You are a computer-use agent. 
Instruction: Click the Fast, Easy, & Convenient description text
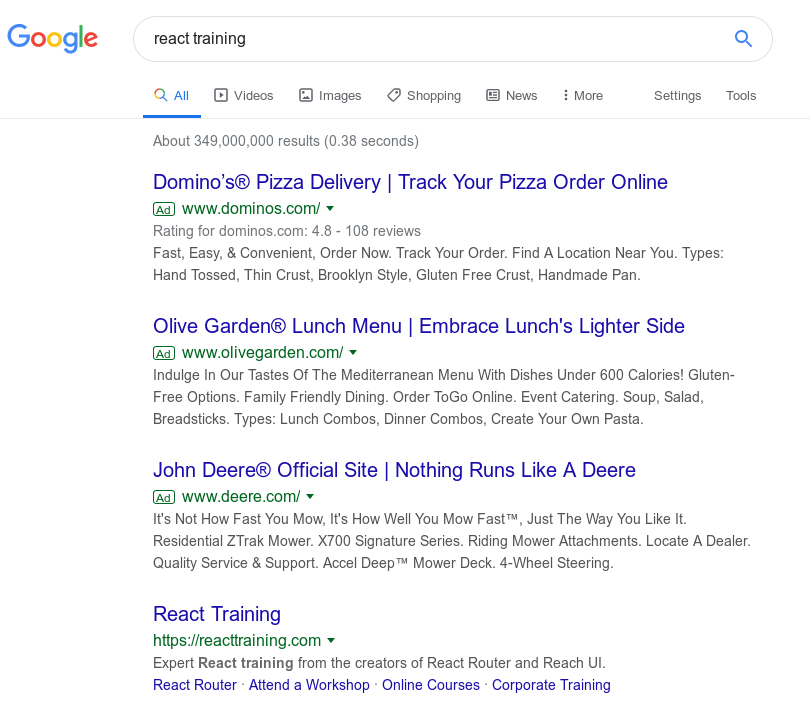[438, 264]
